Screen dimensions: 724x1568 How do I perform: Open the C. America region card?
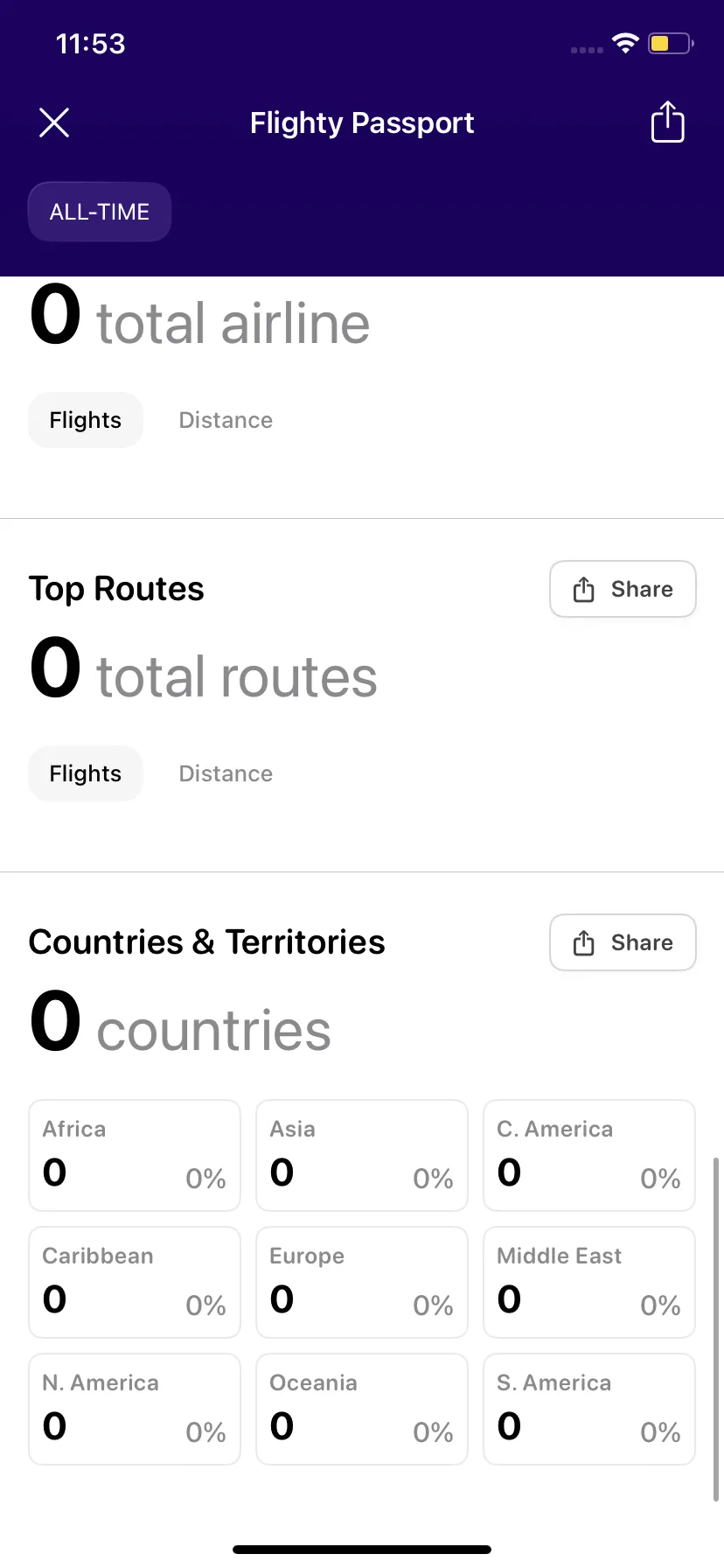click(x=589, y=1156)
